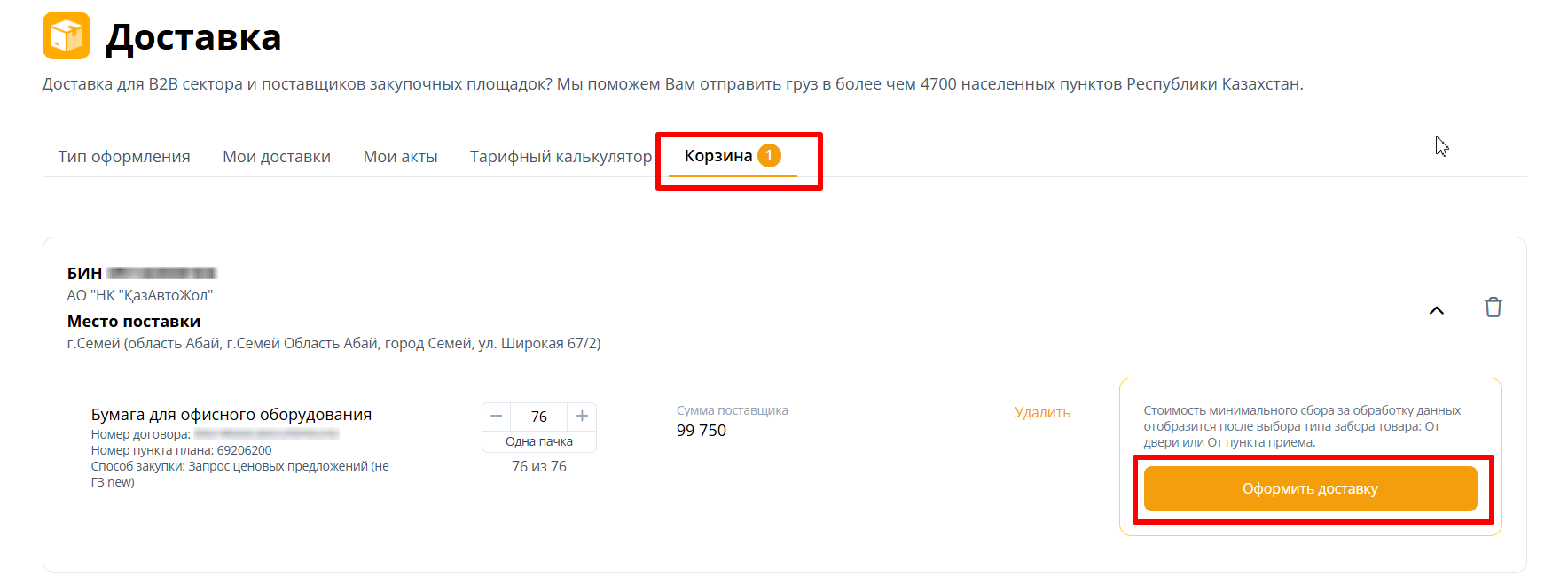
Task: Decrease quantity with the minus button
Action: click(x=497, y=416)
